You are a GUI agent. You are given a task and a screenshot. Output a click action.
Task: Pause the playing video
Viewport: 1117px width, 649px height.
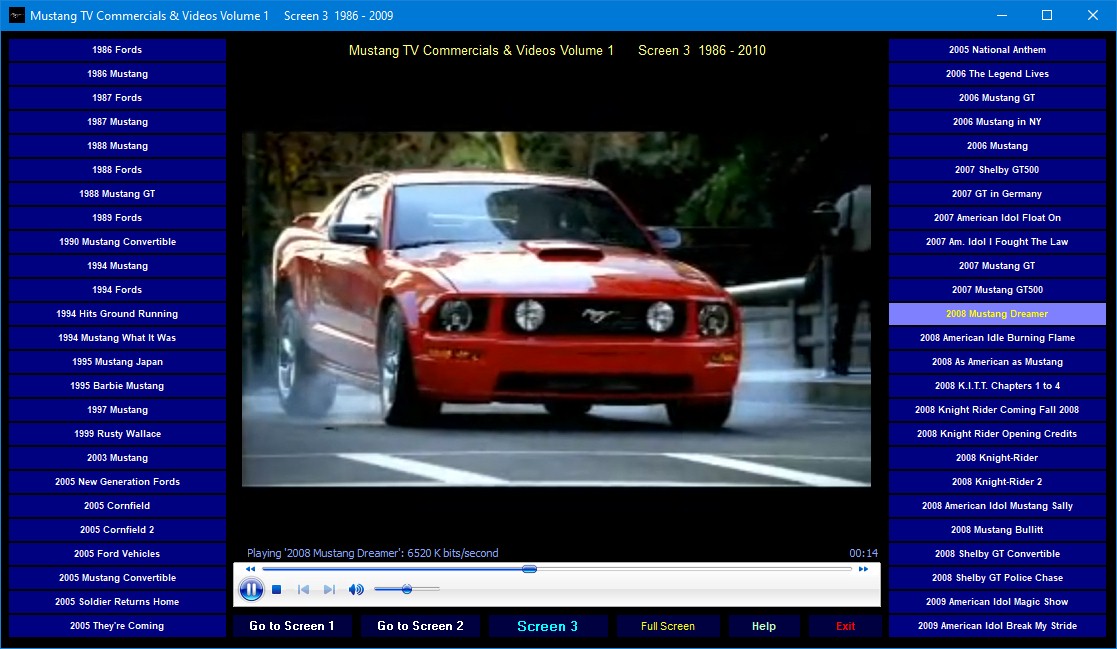click(x=251, y=589)
